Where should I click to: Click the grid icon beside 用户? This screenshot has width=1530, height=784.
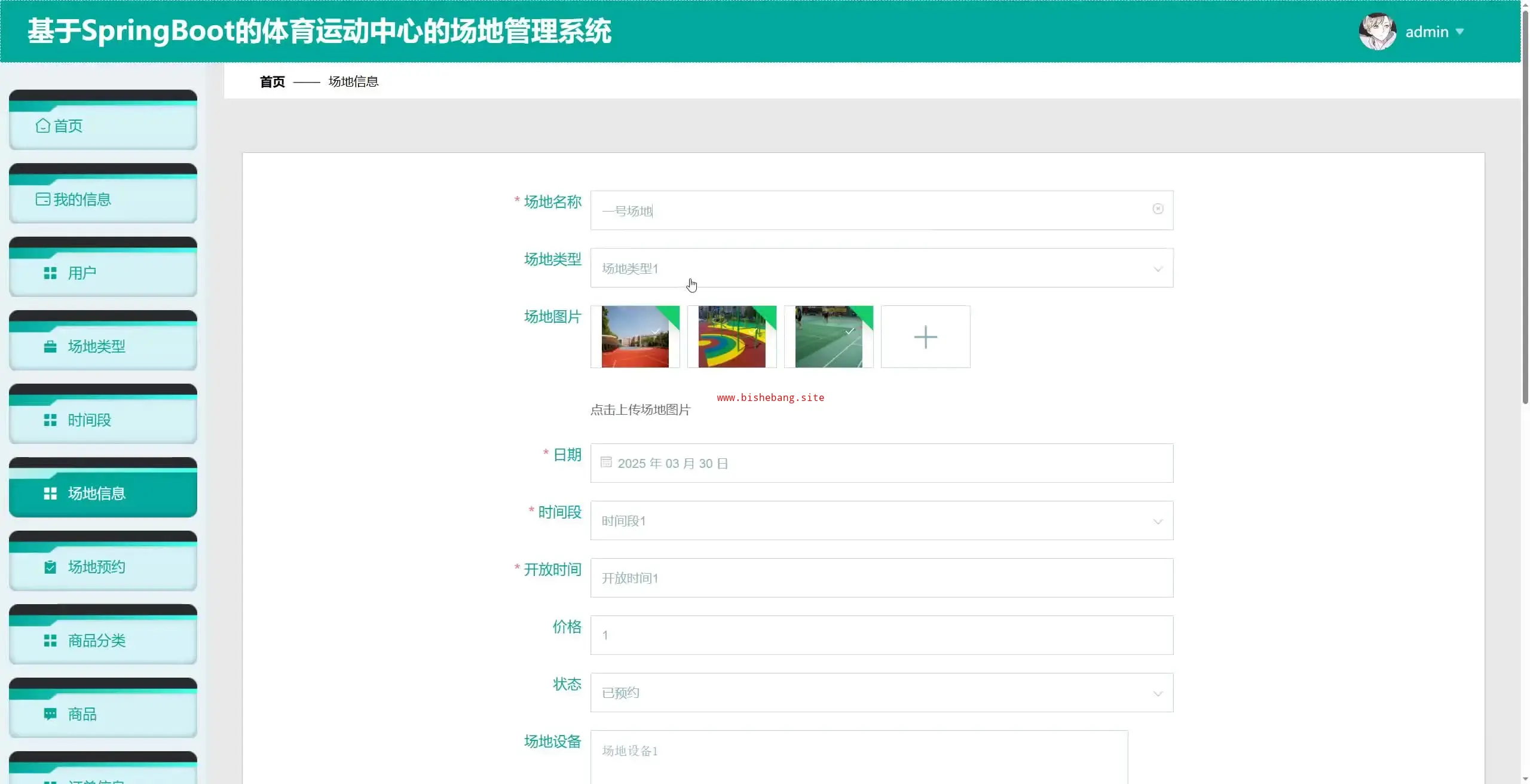[x=50, y=273]
